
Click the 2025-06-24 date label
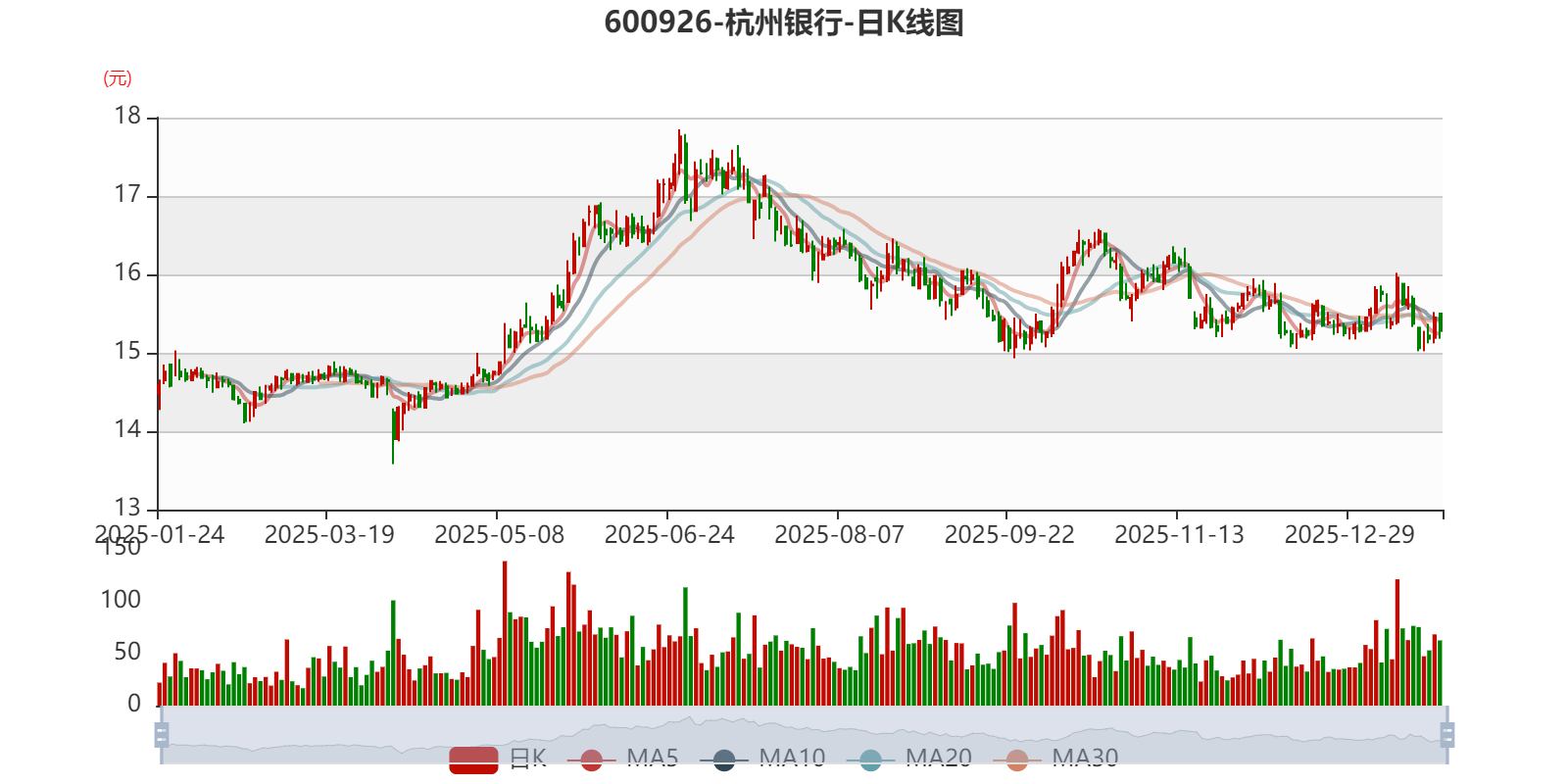[x=669, y=535]
